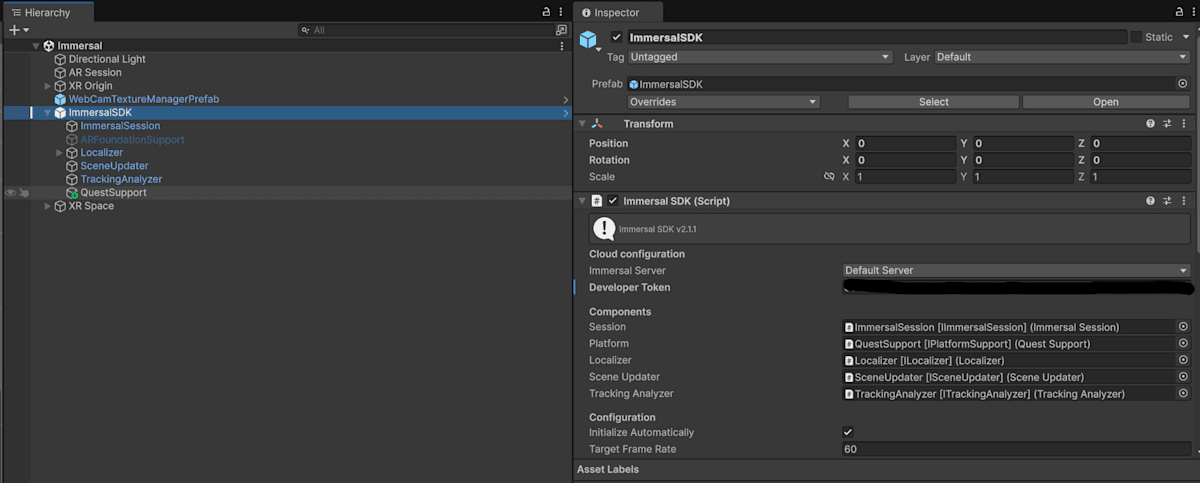Screen dimensions: 1200x483
Task: Toggle QuestSupport visibility eye icon
Action: [x=10, y=193]
